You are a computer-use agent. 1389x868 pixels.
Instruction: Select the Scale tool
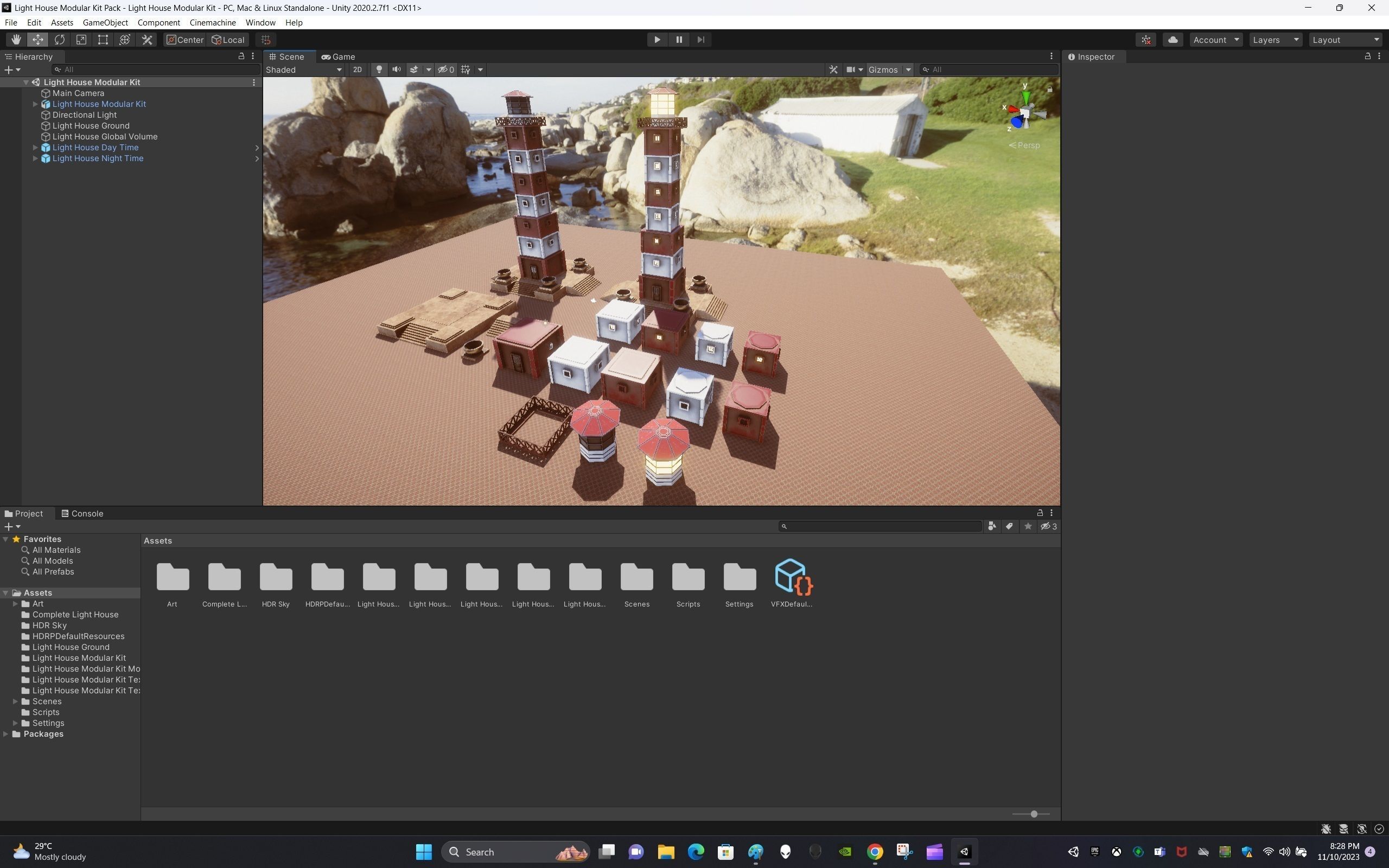tap(81, 40)
